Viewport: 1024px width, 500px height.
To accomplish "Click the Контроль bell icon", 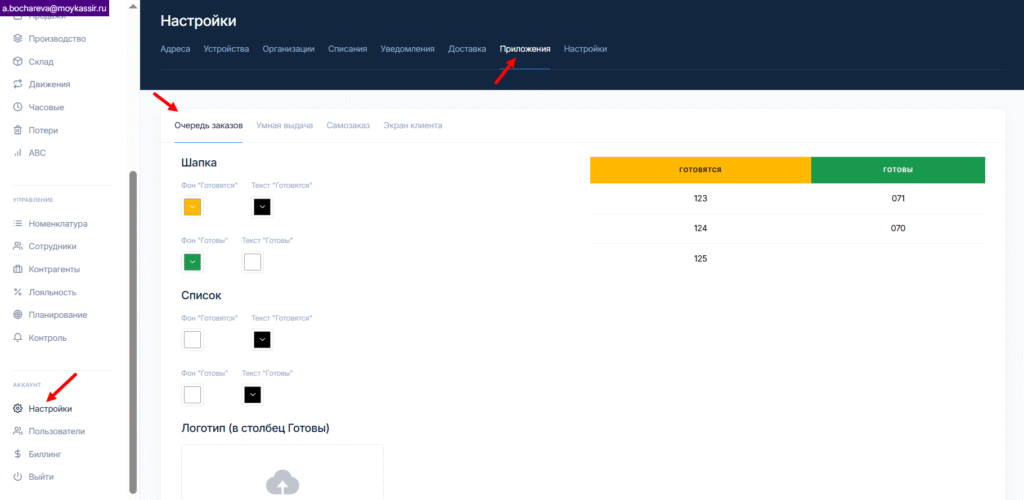I will tap(18, 337).
